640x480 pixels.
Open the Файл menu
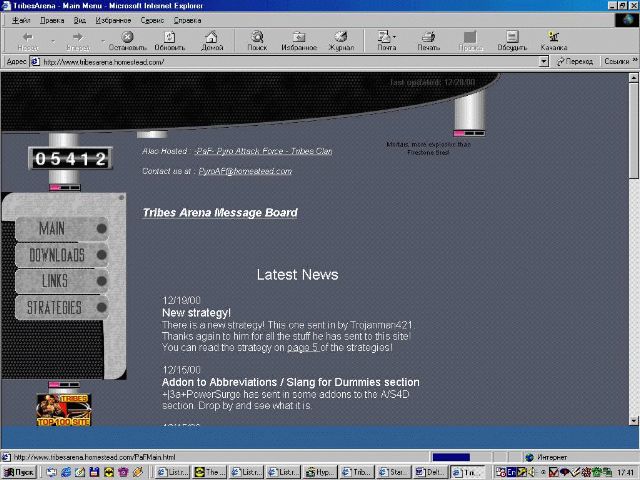21,20
